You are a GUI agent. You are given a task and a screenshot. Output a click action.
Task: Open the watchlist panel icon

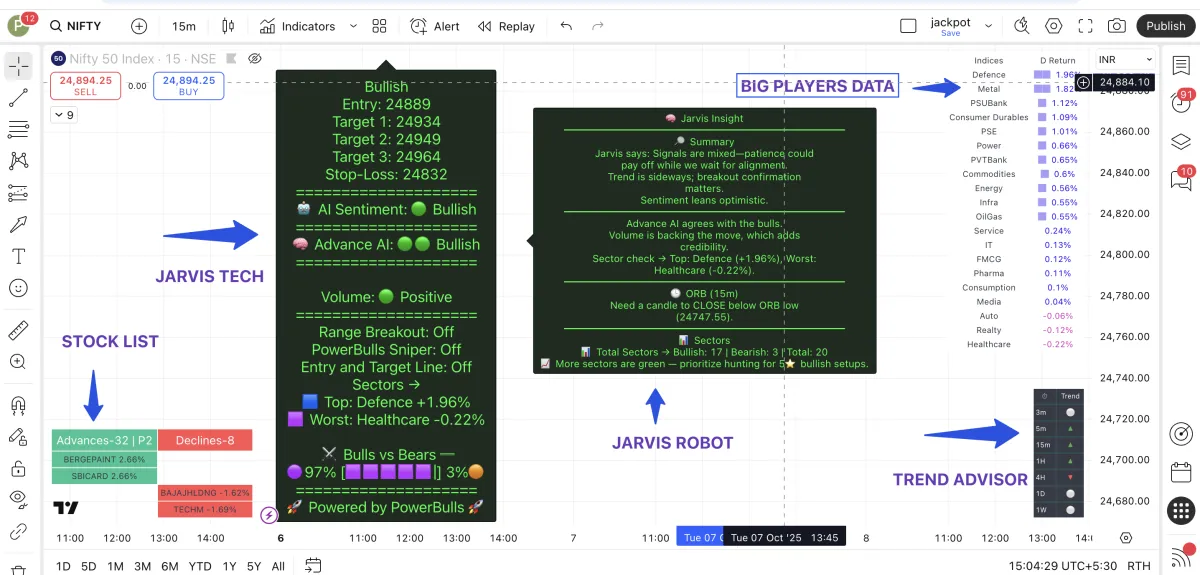(x=1181, y=66)
